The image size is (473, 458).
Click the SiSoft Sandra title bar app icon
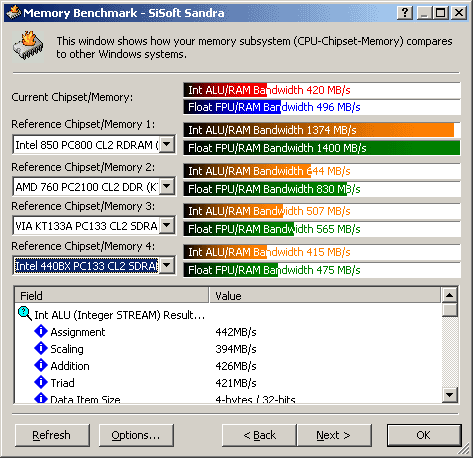pos(13,13)
